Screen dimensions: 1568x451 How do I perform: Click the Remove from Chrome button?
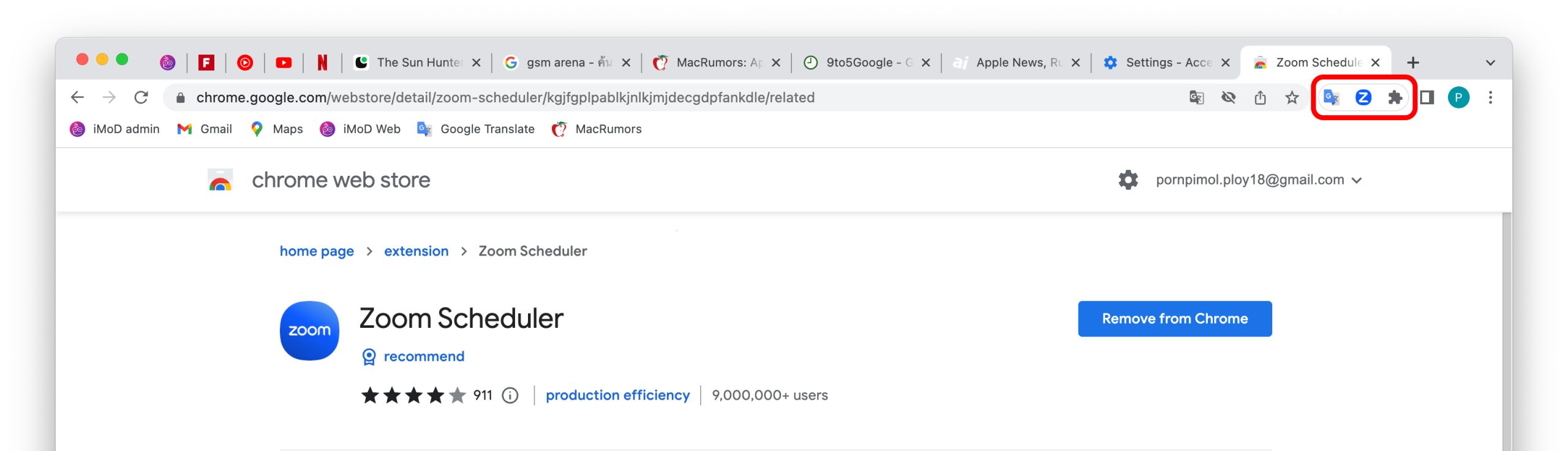tap(1174, 319)
